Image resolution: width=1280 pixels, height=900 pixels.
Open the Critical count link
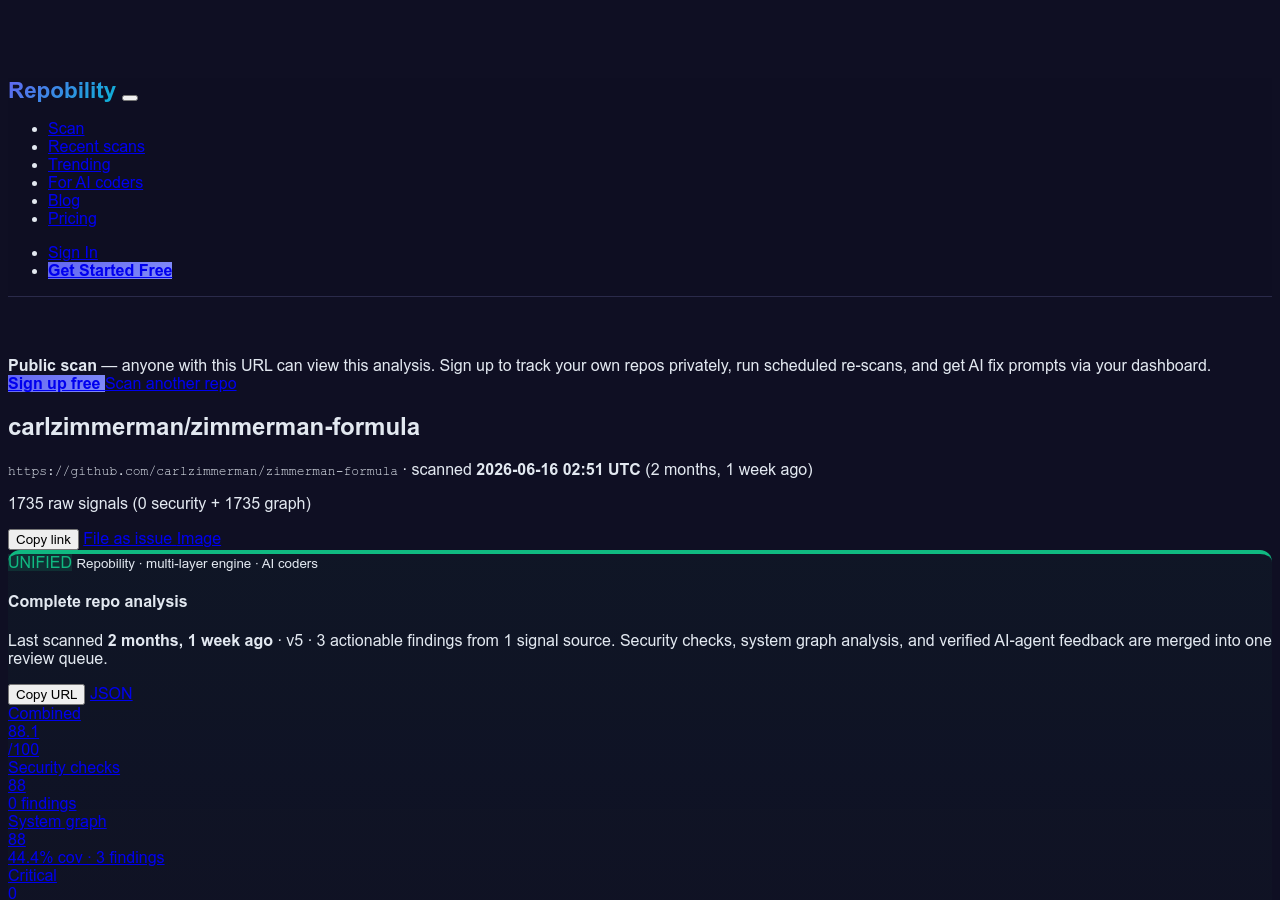click(x=32, y=875)
